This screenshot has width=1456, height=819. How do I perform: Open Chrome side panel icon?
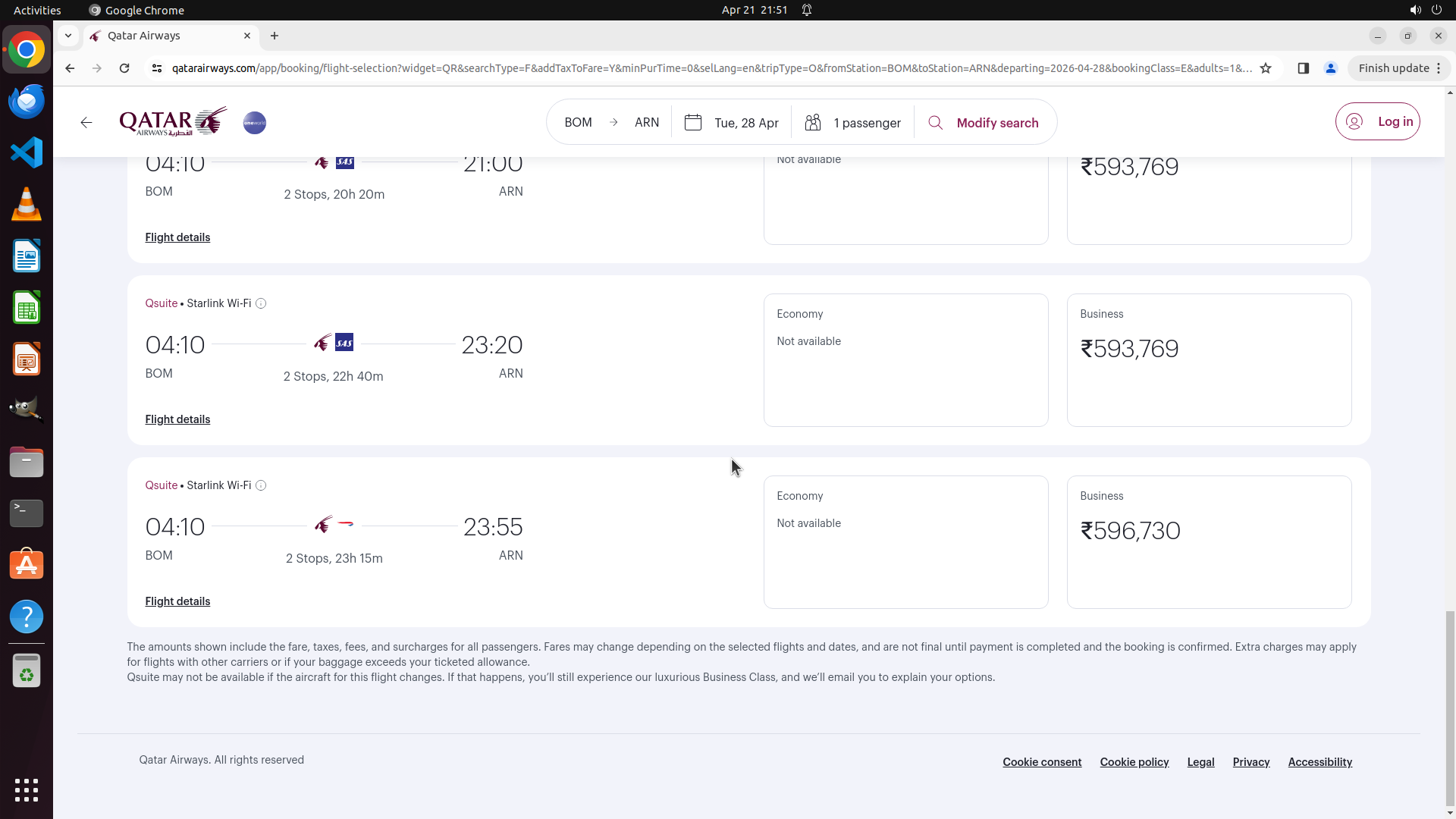click(1304, 68)
